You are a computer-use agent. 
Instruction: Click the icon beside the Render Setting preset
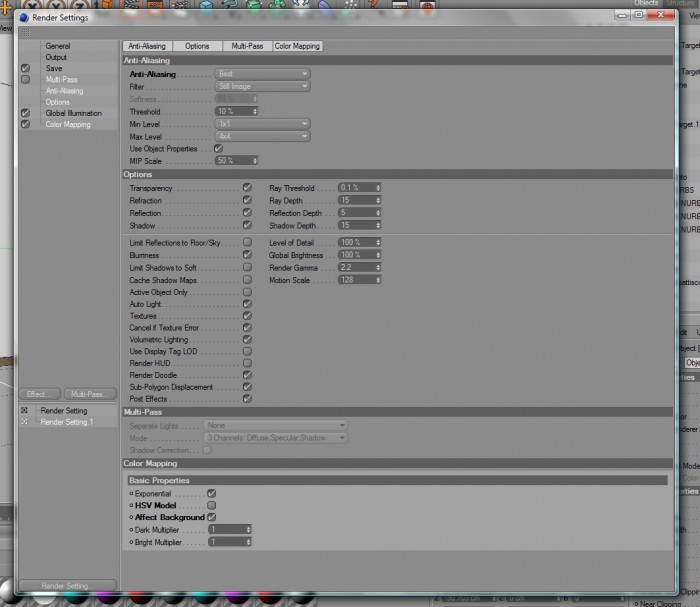tap(24, 410)
